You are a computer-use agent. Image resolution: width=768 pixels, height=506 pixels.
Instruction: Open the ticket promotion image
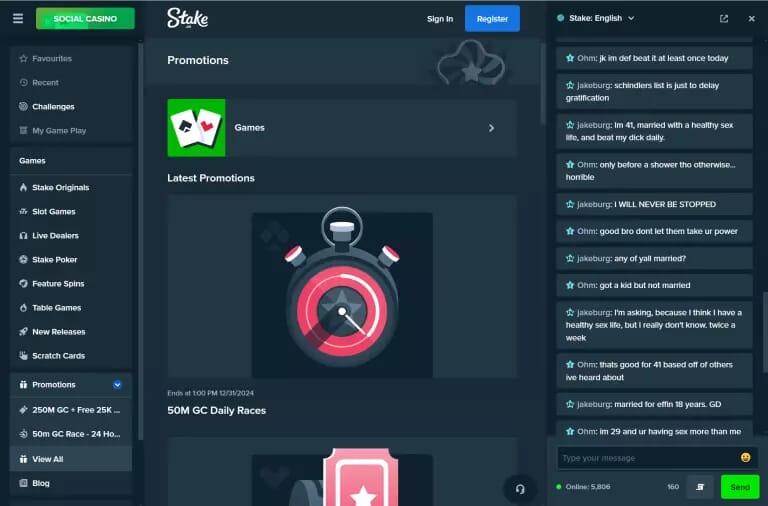click(x=342, y=472)
